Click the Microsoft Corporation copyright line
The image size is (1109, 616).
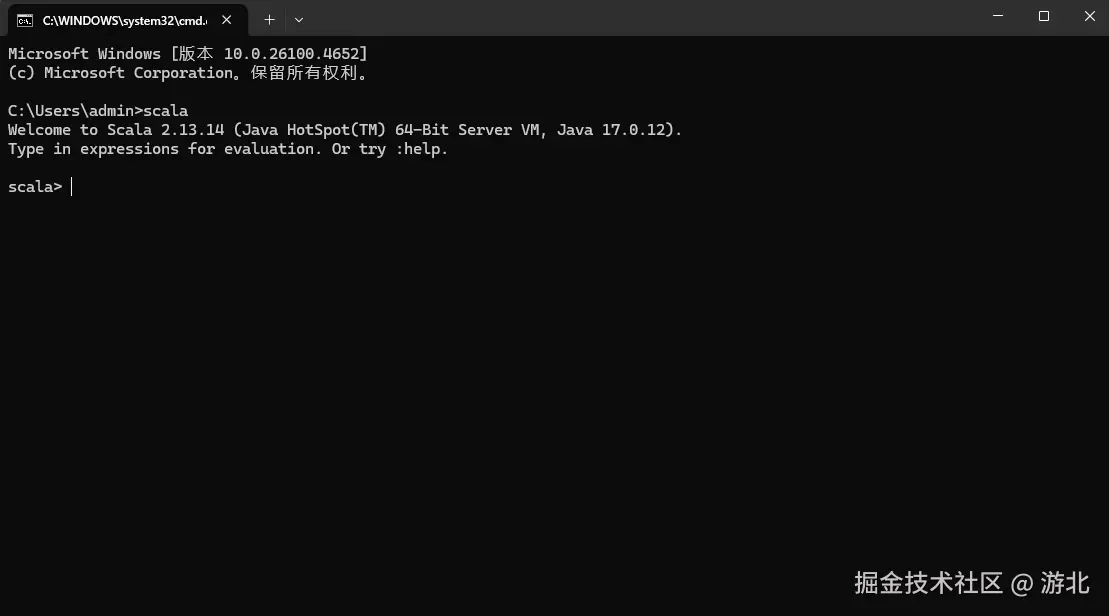click(x=187, y=73)
